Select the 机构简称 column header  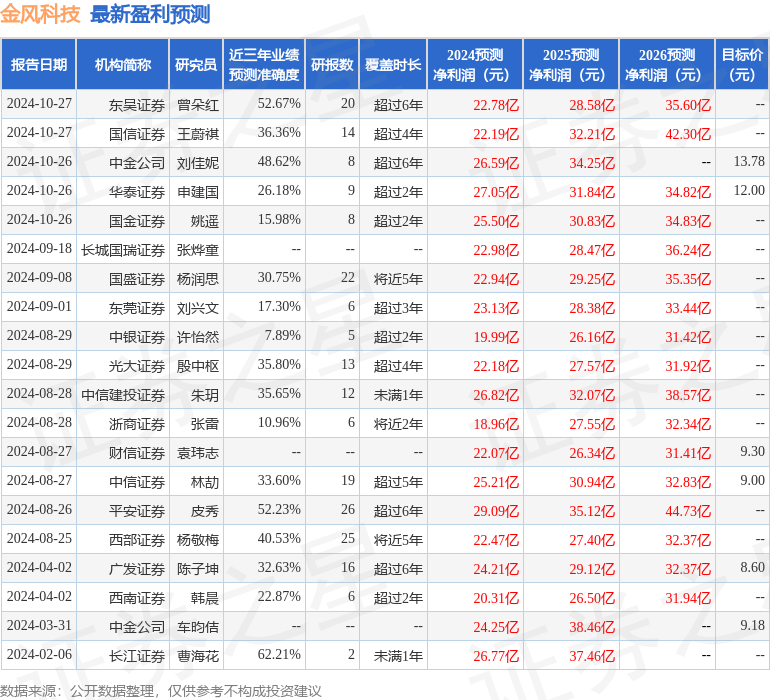(x=123, y=64)
